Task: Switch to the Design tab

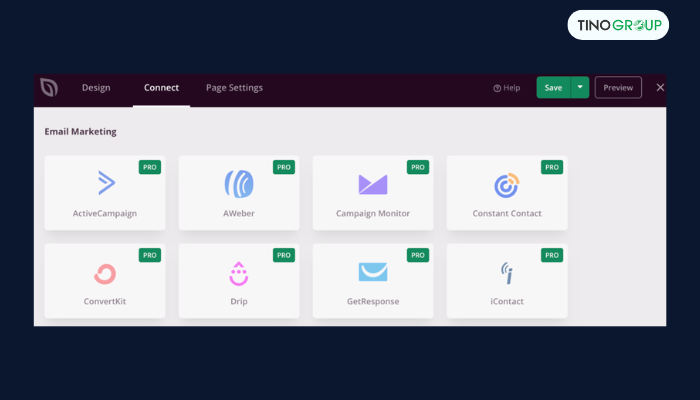Action: [x=96, y=88]
